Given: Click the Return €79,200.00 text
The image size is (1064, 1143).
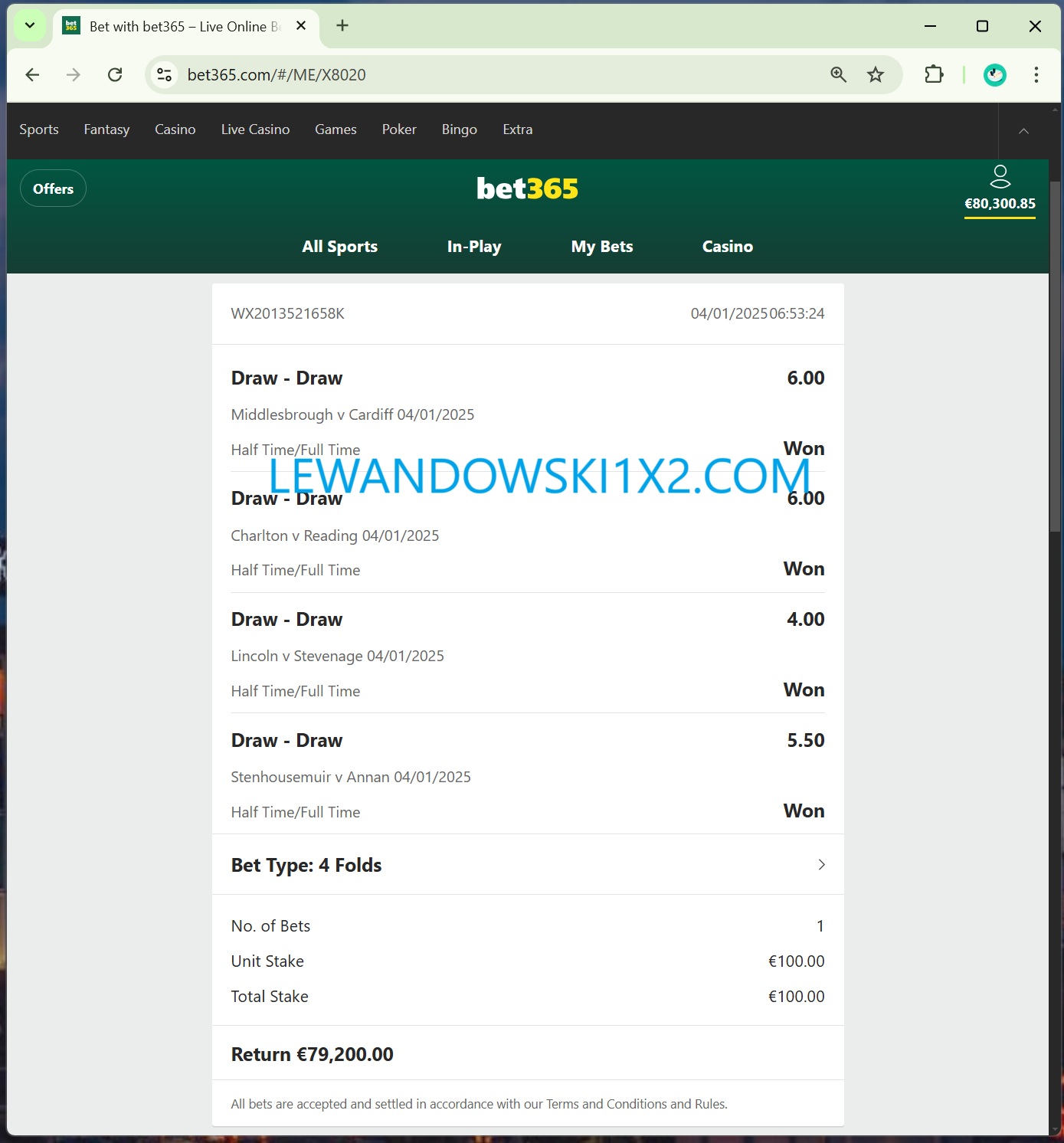Looking at the screenshot, I should (313, 1054).
